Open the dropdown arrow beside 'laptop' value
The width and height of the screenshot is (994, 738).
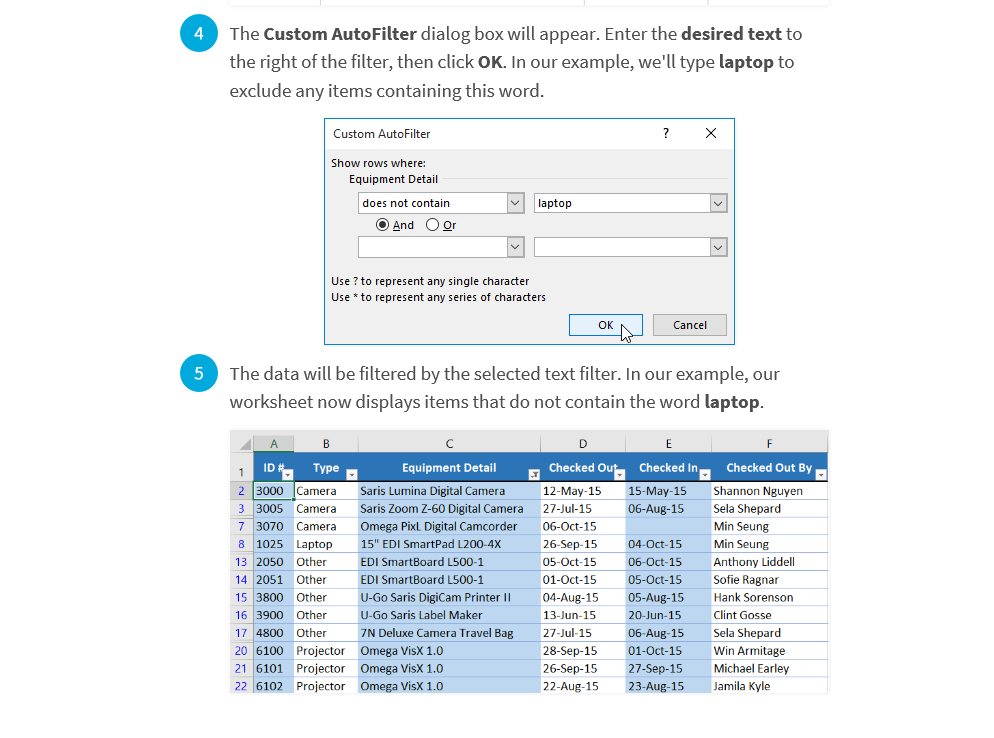(x=718, y=204)
